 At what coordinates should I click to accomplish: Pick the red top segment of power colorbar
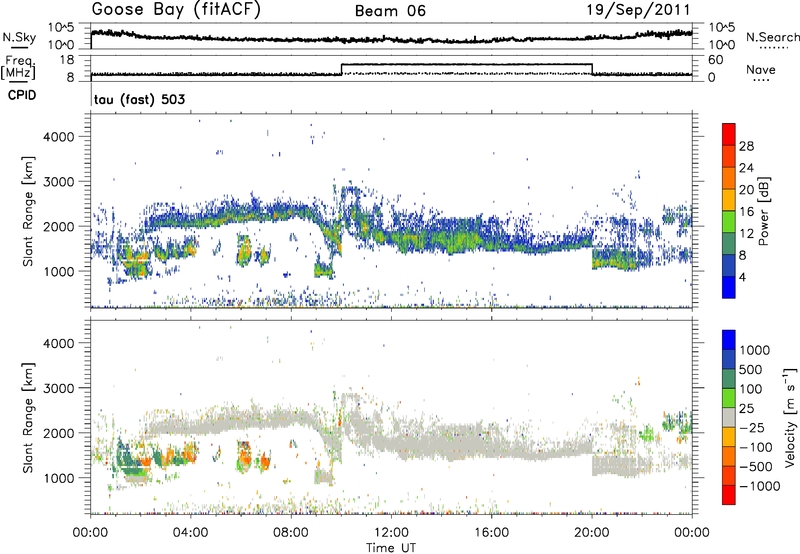pos(729,134)
